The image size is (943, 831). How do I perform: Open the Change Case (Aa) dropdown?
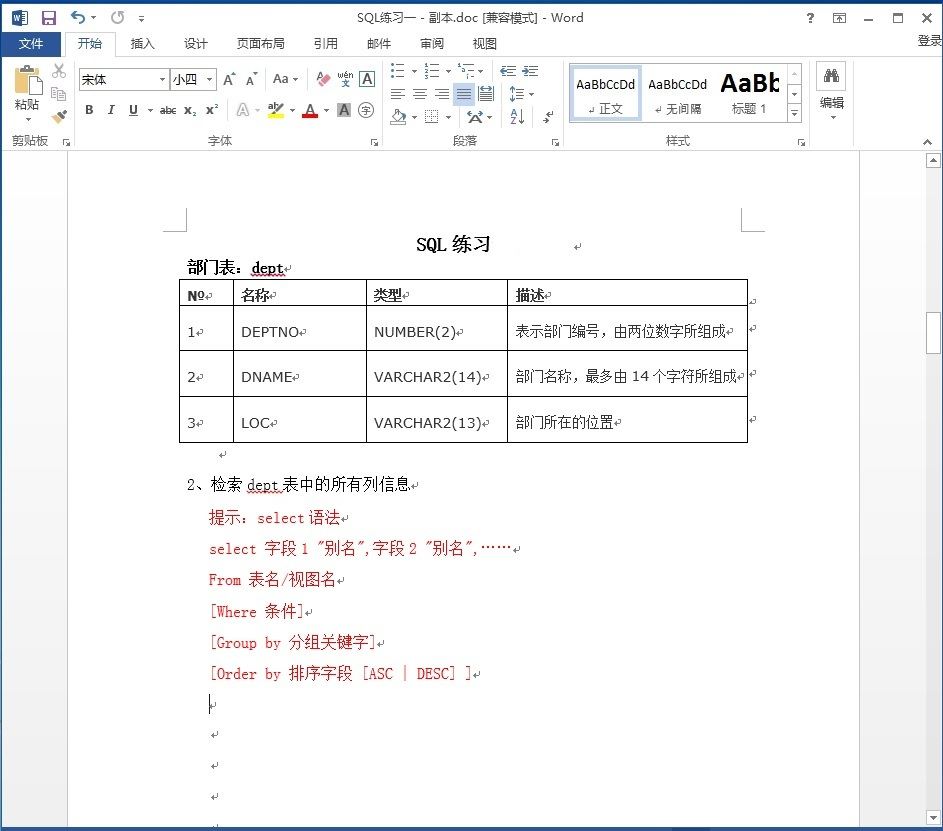(x=285, y=79)
